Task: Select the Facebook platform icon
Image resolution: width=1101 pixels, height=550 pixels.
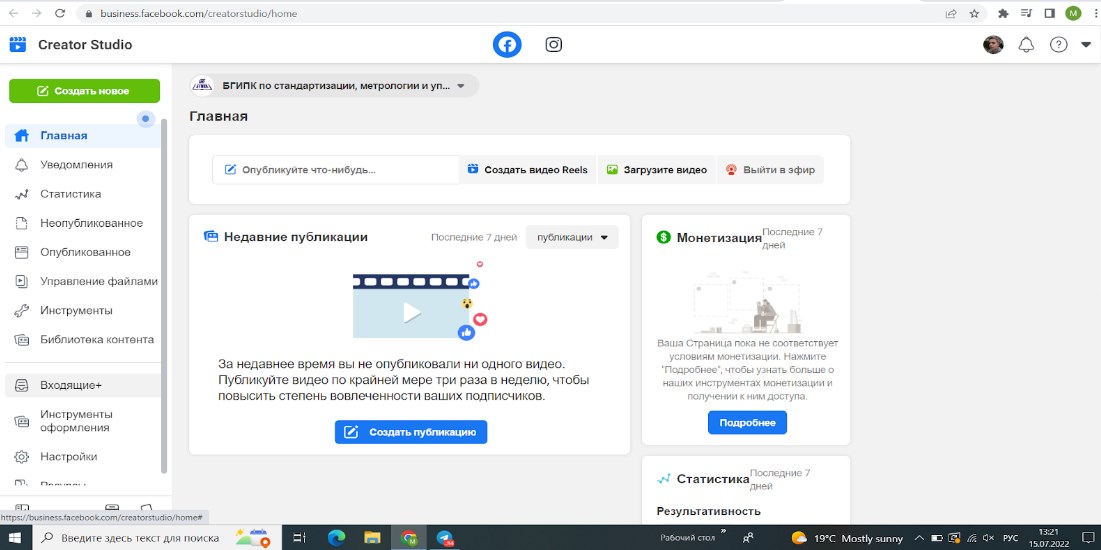Action: tap(507, 45)
